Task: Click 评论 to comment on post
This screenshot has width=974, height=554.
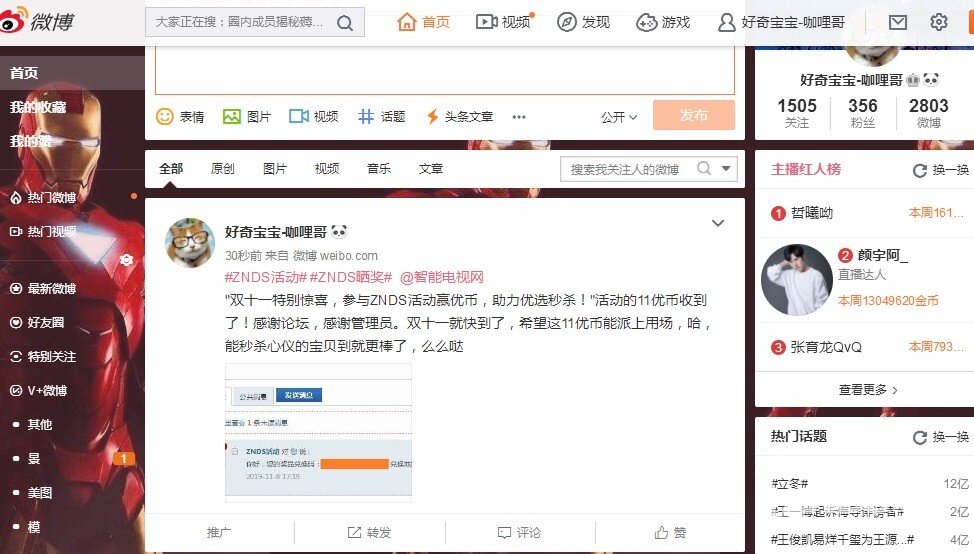Action: [x=519, y=532]
